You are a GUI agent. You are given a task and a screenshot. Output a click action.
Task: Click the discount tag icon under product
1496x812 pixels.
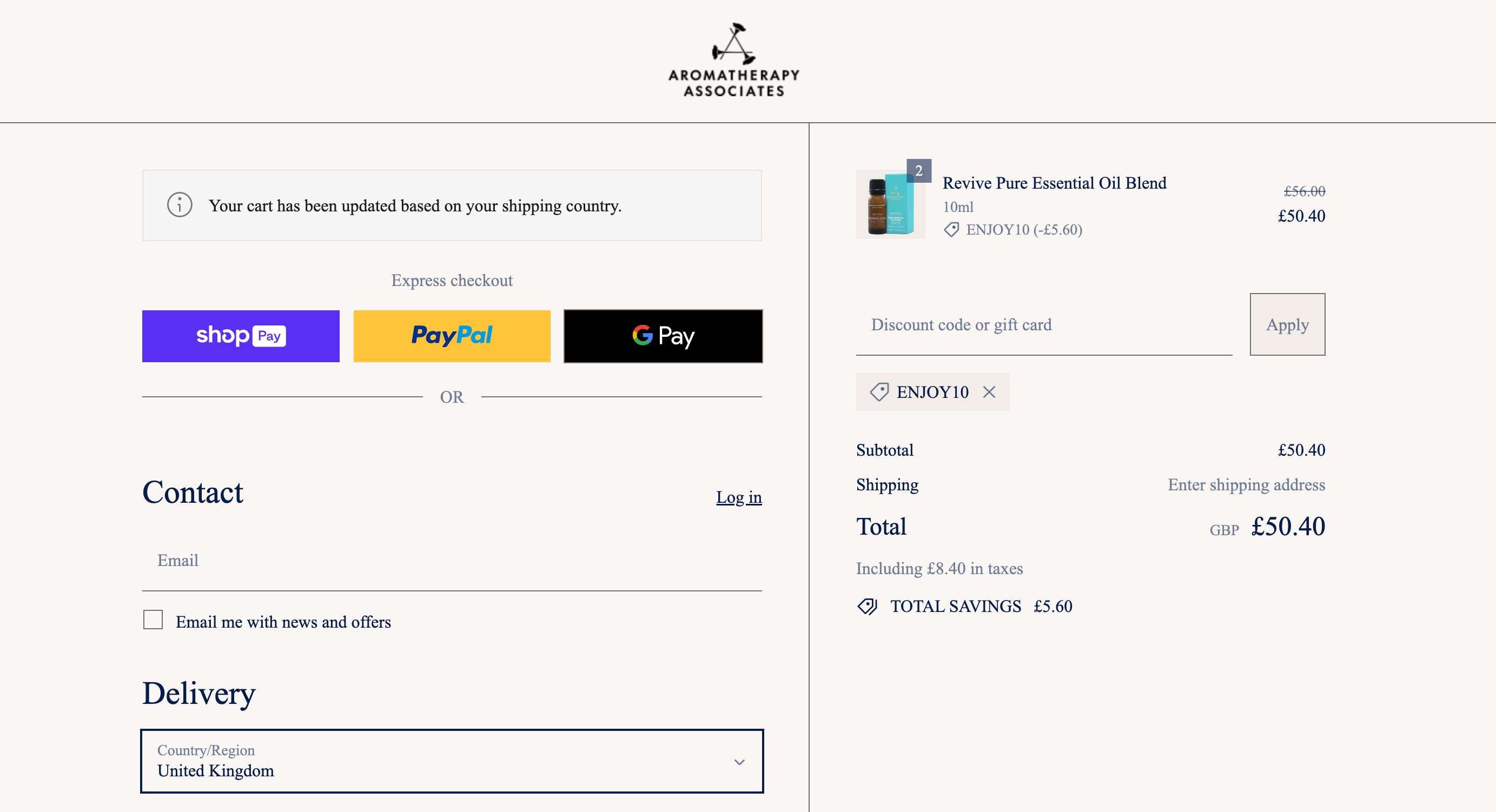[x=951, y=230]
